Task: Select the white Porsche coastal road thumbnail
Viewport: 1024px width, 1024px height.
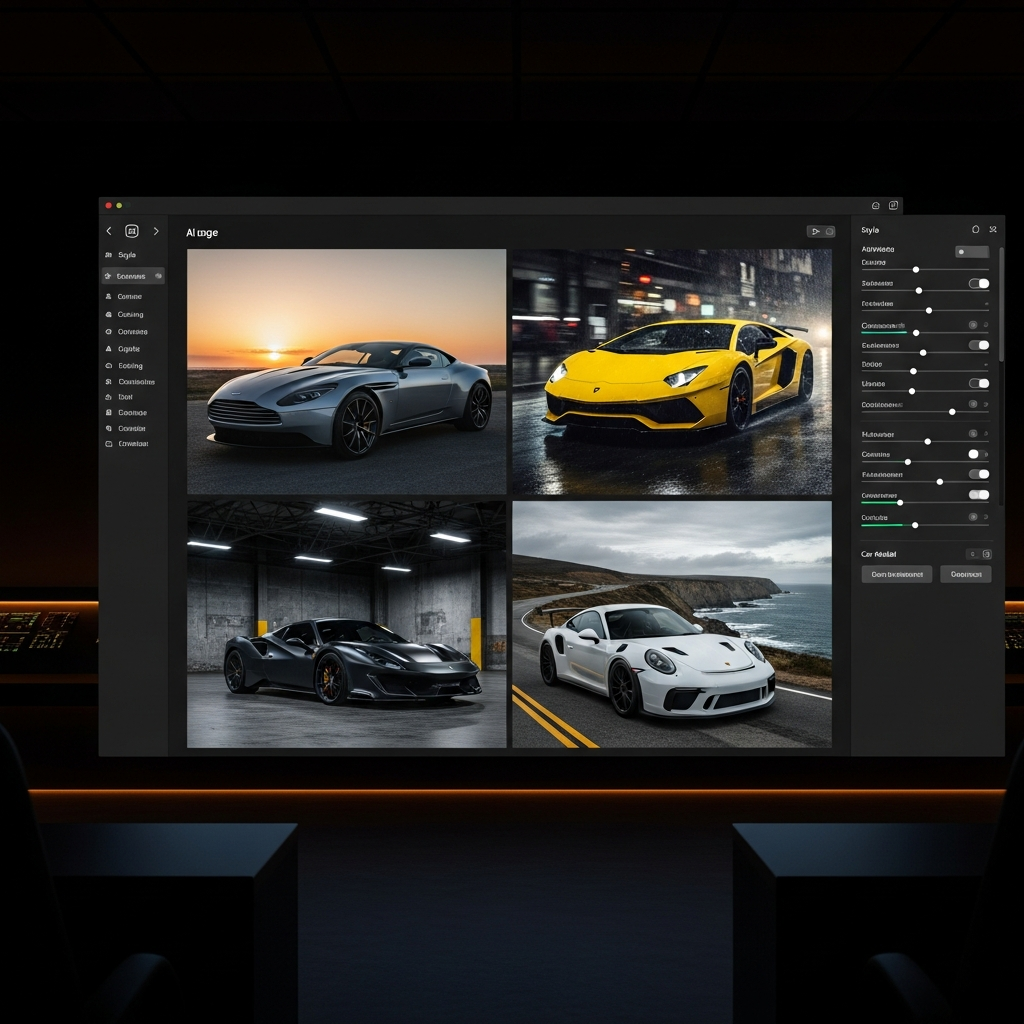Action: coord(671,624)
